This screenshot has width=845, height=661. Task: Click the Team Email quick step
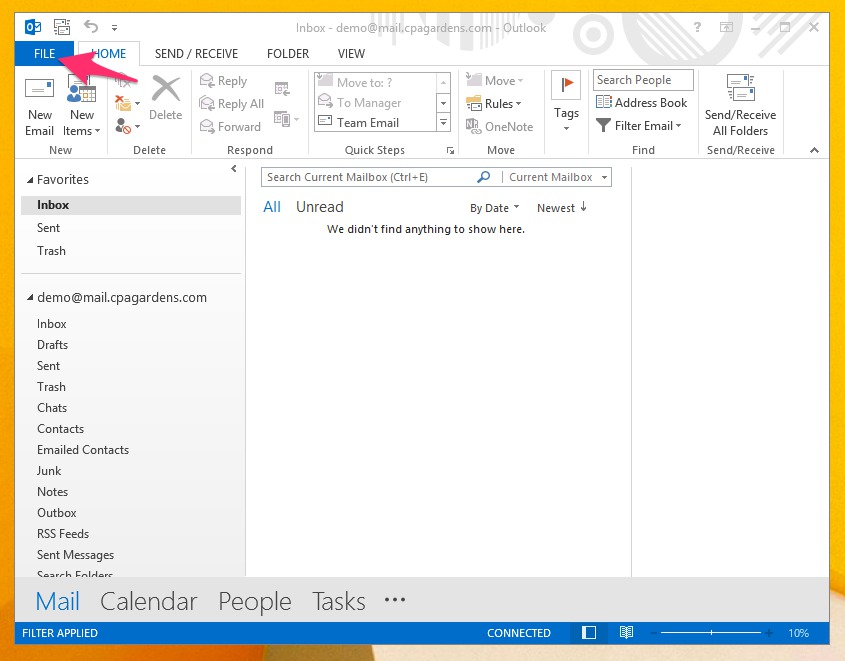click(x=368, y=123)
